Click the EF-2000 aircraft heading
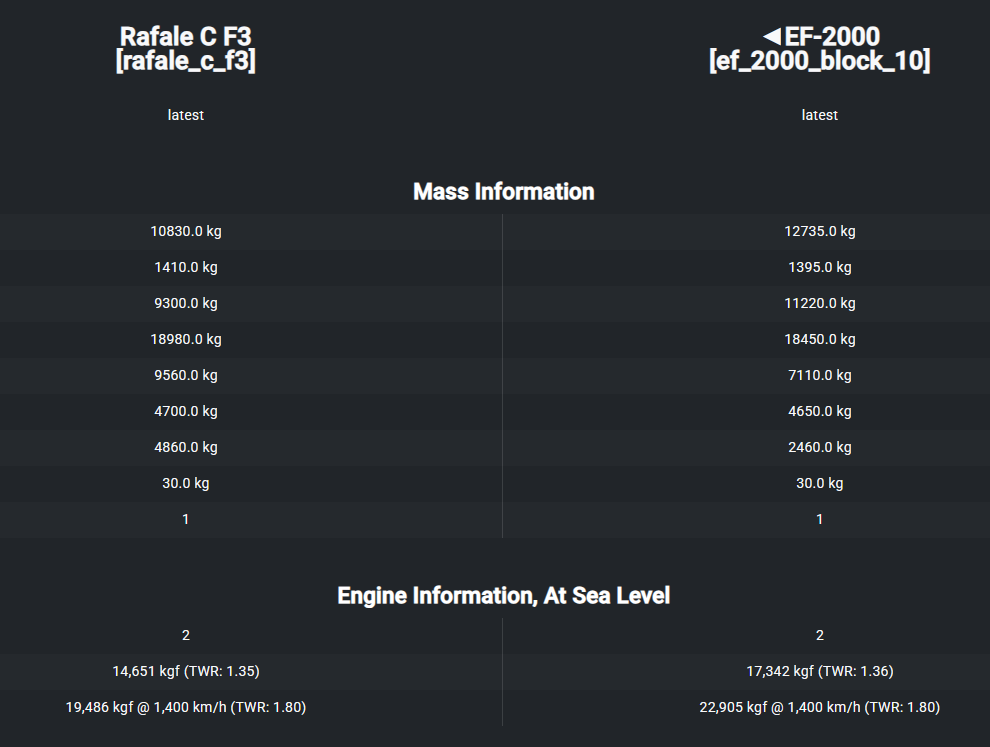The width and height of the screenshot is (990, 747). click(x=820, y=49)
